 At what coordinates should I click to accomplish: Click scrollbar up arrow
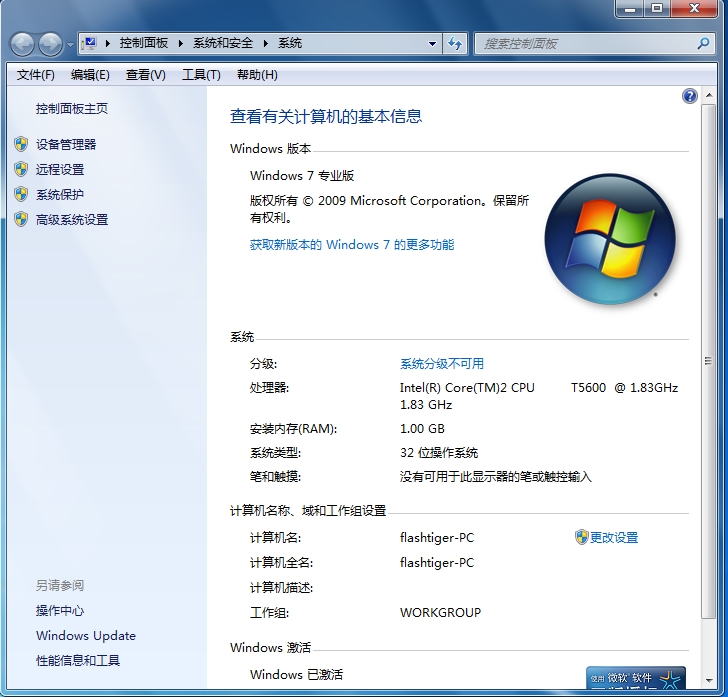click(x=708, y=95)
